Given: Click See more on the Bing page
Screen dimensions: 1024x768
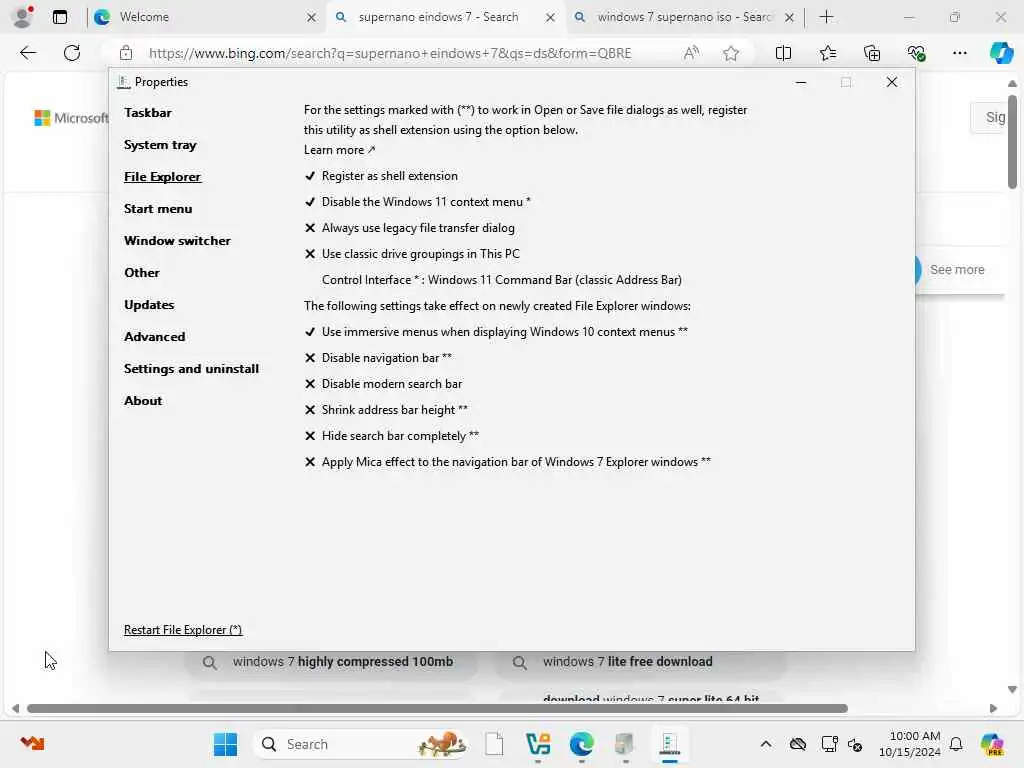Looking at the screenshot, I should coord(957,270).
